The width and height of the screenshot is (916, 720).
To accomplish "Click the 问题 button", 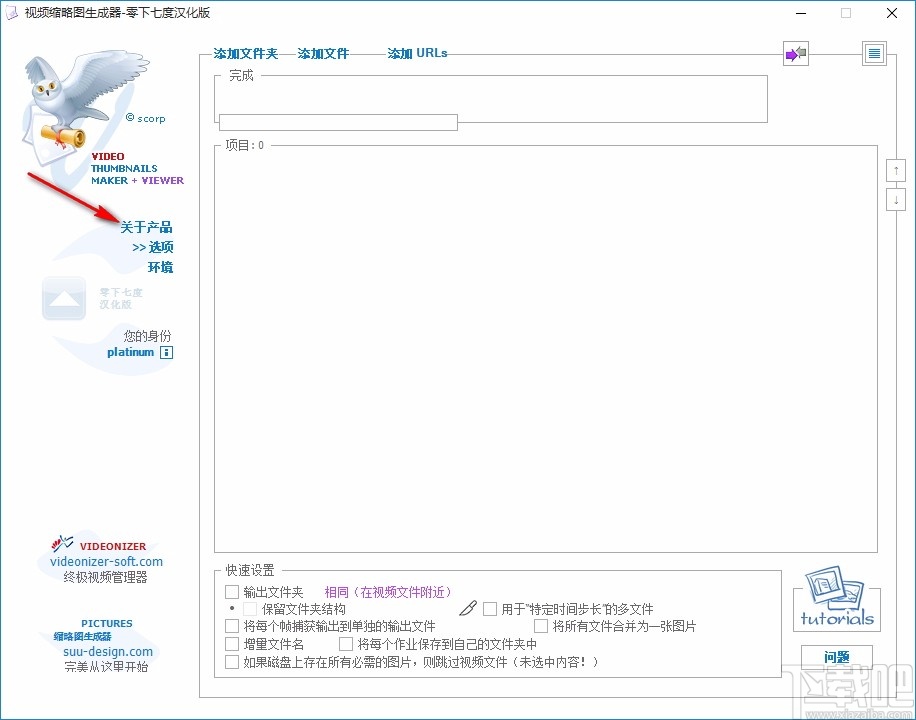I will pyautogui.click(x=837, y=657).
